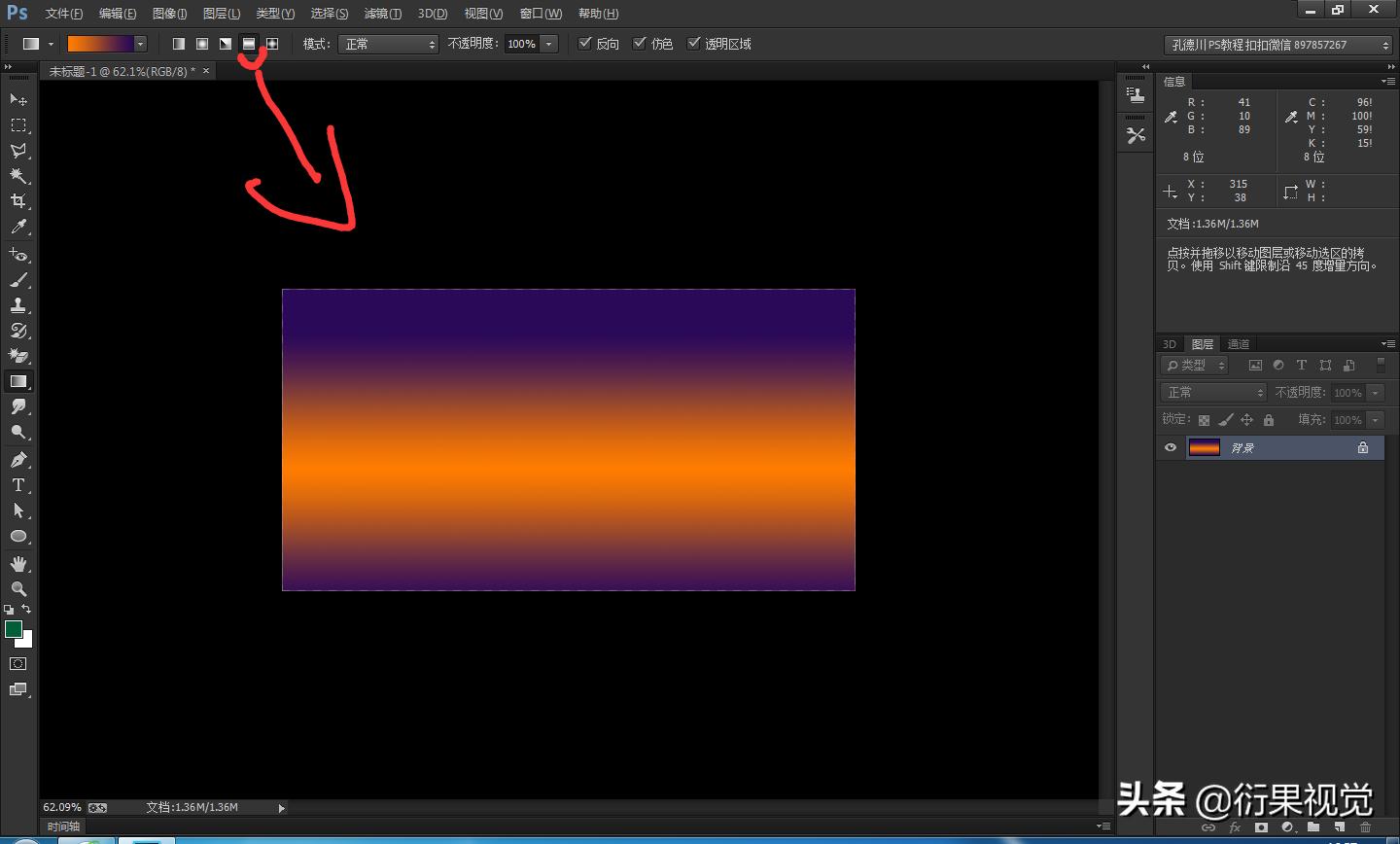The width and height of the screenshot is (1400, 844).
Task: Toggle the 仿色 dither checkbox
Action: (x=640, y=43)
